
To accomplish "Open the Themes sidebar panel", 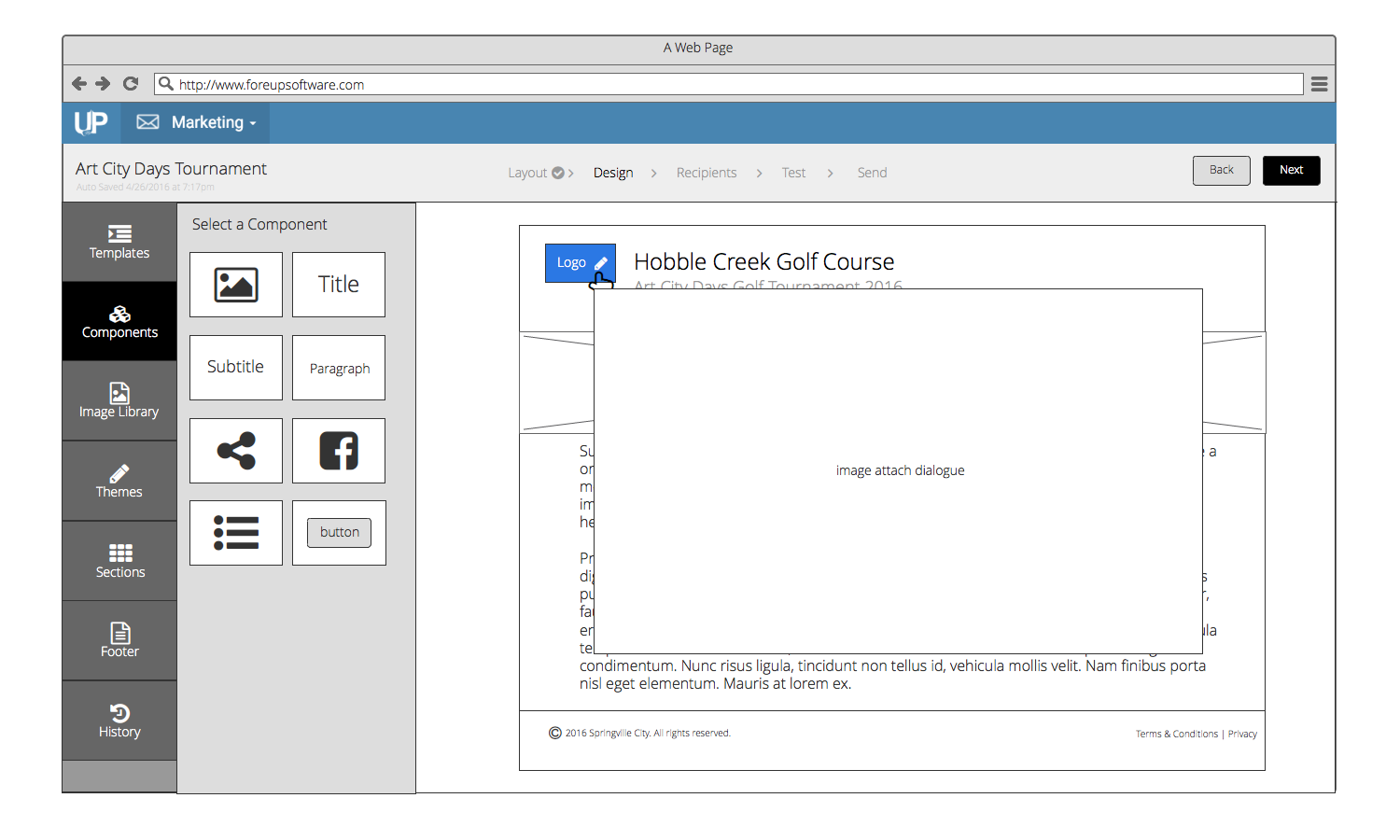I will (x=119, y=482).
